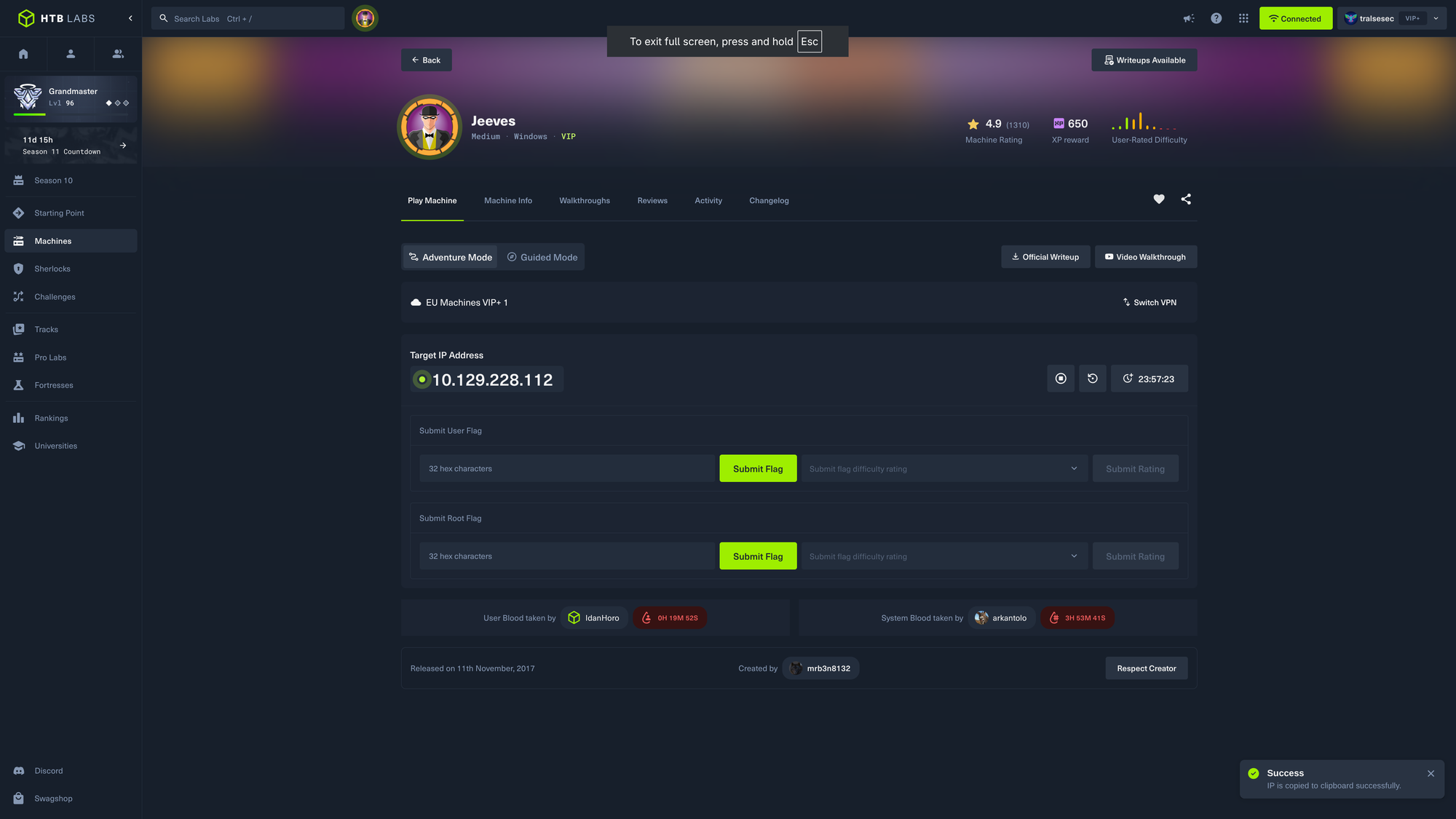Viewport: 1456px width, 819px height.
Task: Open Tracks section
Action: click(71, 330)
